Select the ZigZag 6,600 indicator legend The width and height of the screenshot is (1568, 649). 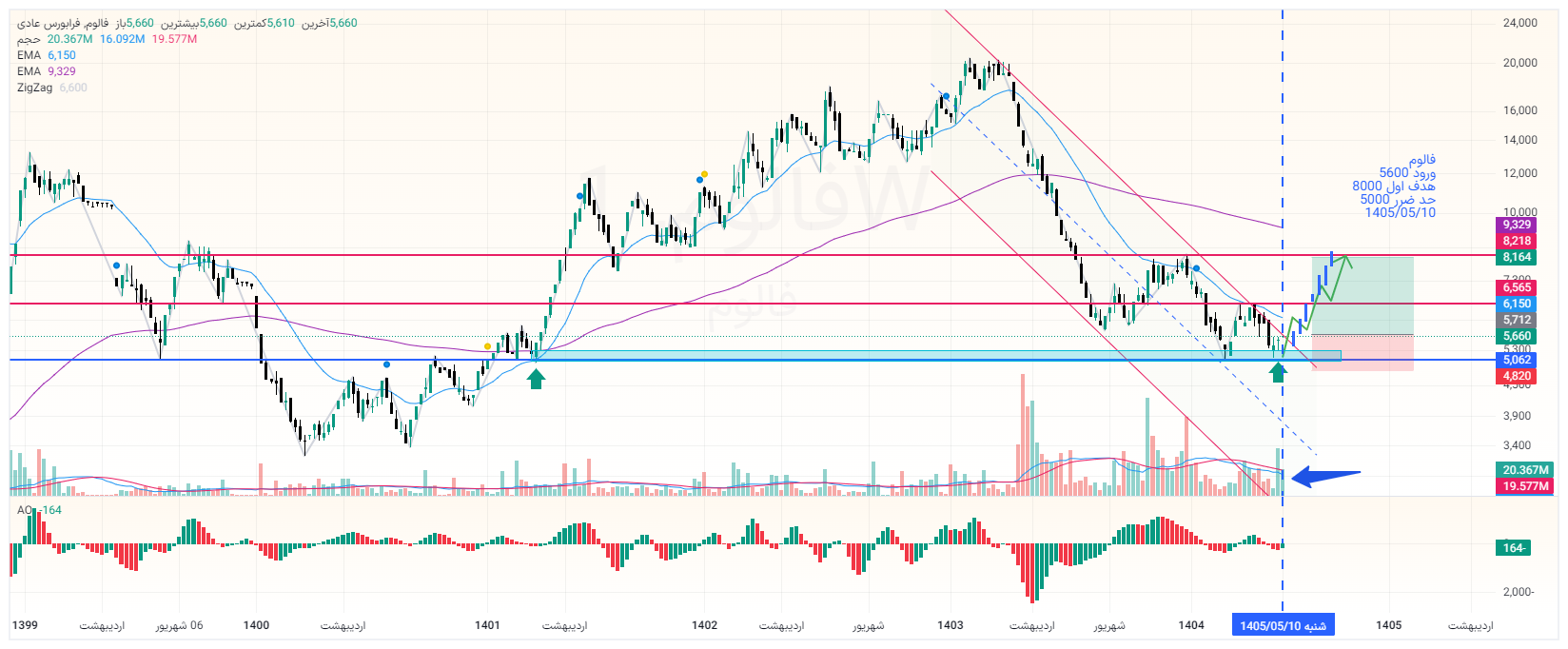pyautogui.click(x=51, y=88)
